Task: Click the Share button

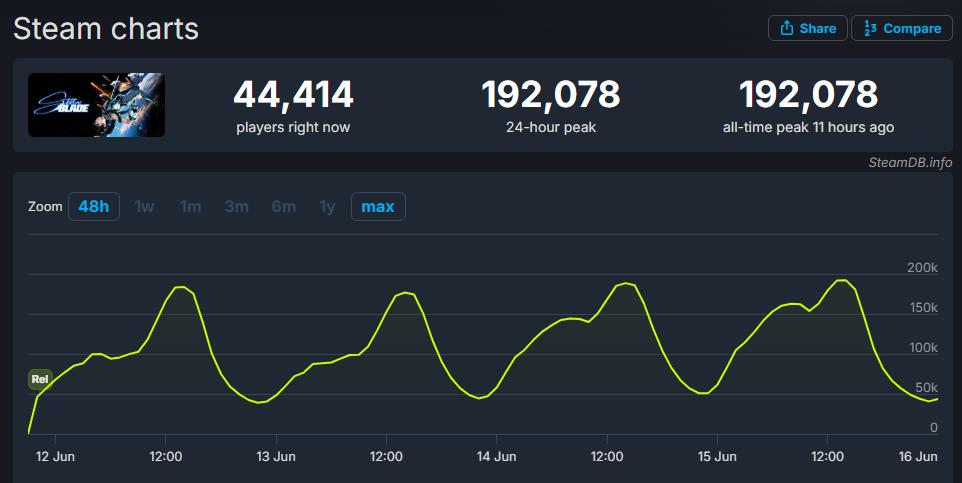Action: tap(808, 28)
